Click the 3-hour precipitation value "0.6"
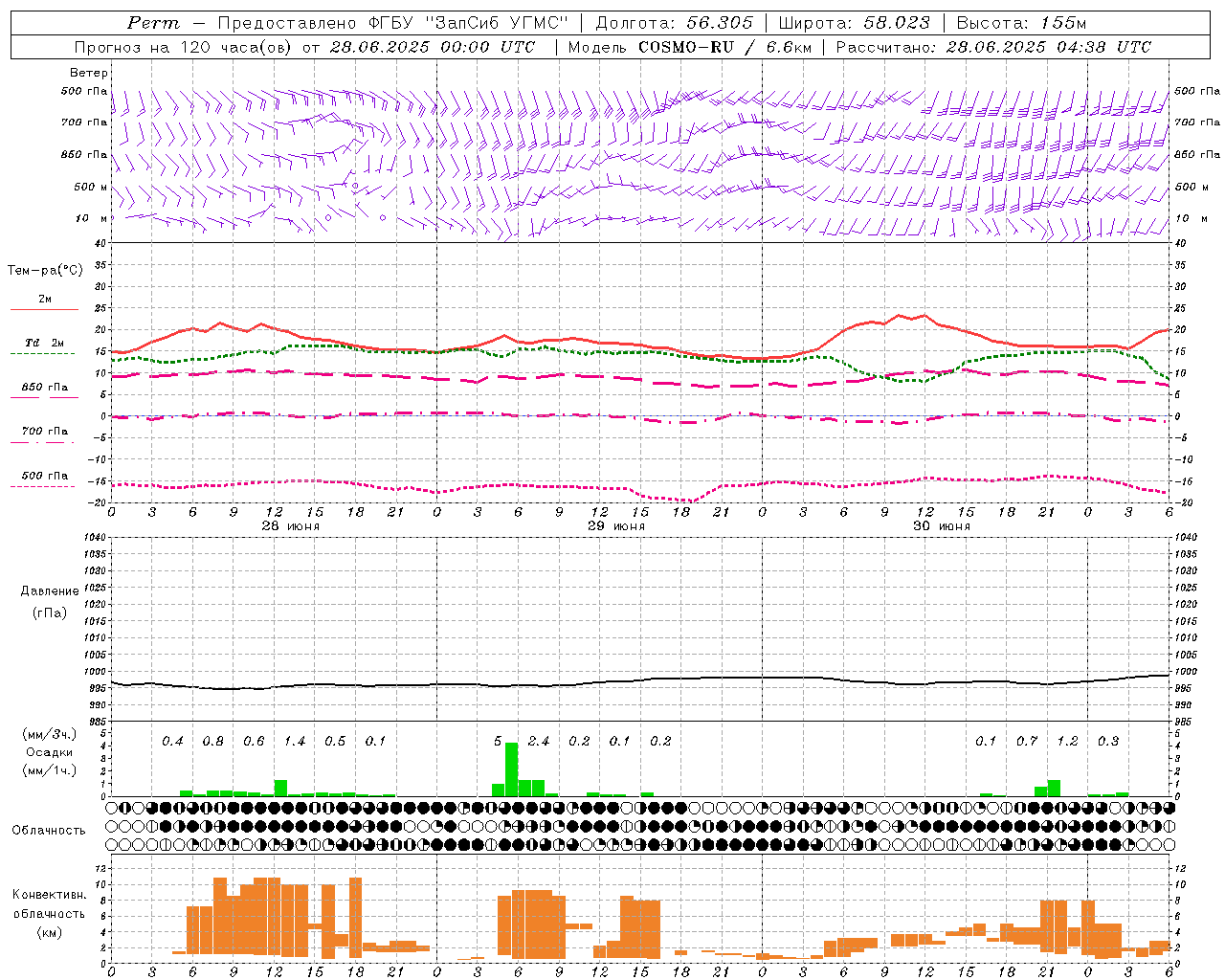This screenshot has width=1225, height=980. point(254,742)
